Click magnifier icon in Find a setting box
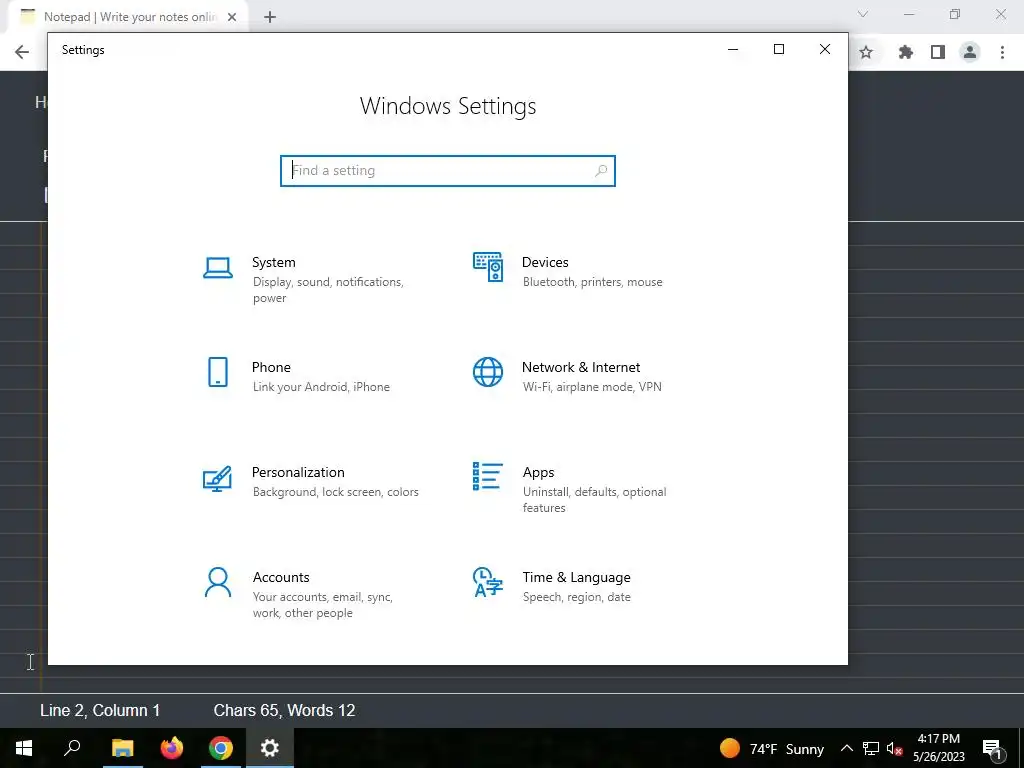Image resolution: width=1024 pixels, height=768 pixels. [x=601, y=170]
